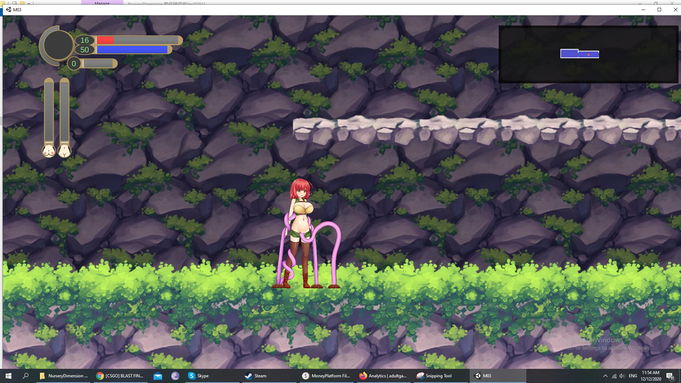Open the Snipping Tool taskbar item
Image resolution: width=681 pixels, height=383 pixels.
[x=434, y=376]
